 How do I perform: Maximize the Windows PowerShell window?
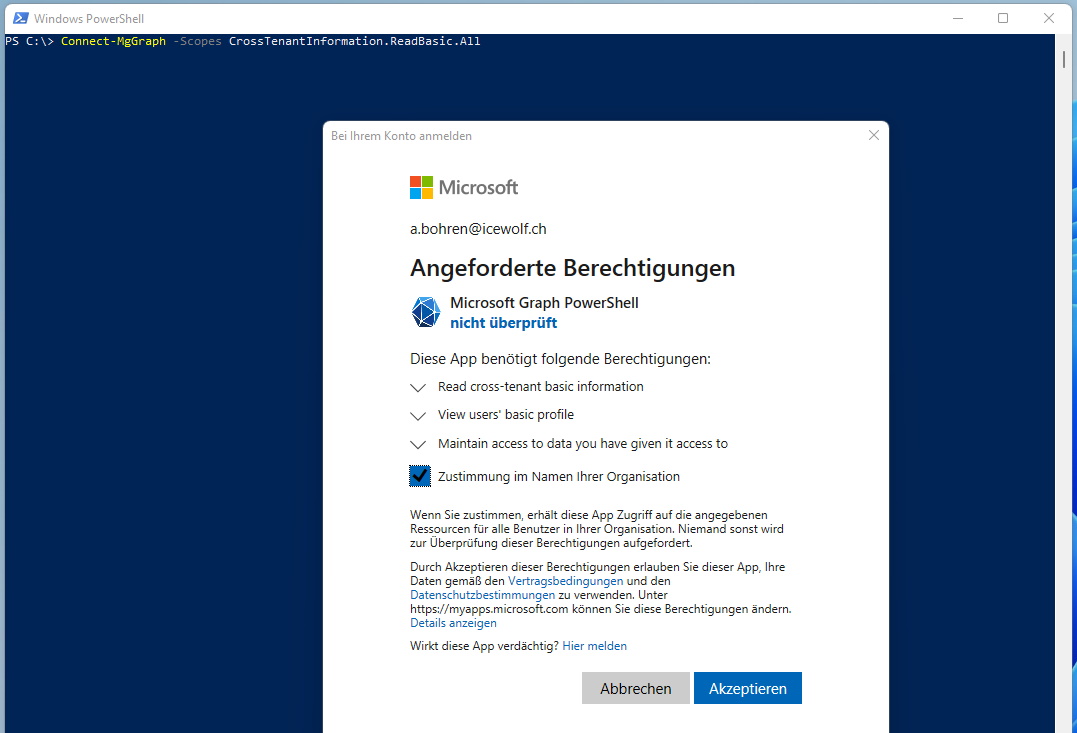pos(1003,18)
